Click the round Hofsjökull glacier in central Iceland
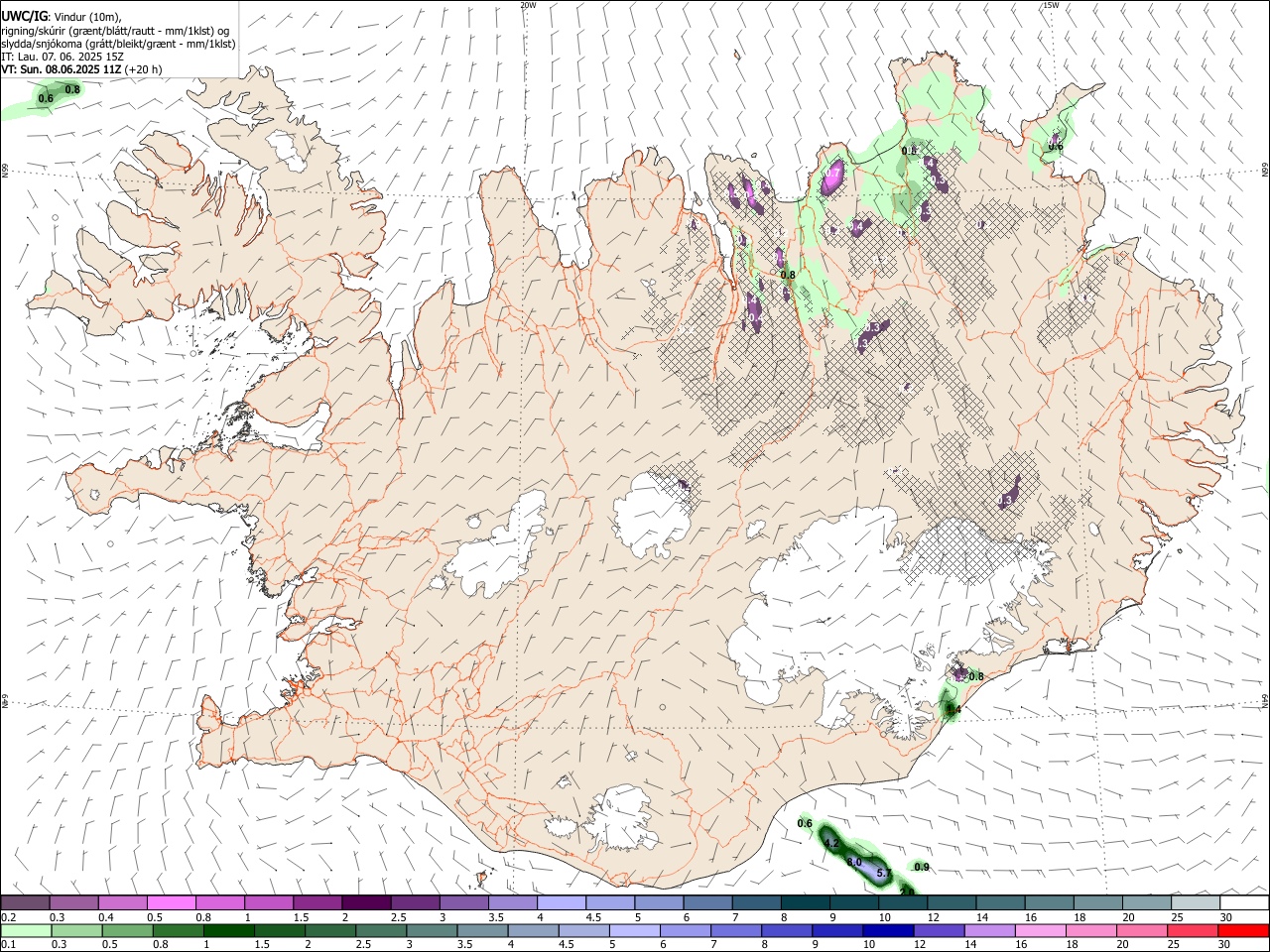The height and width of the screenshot is (952, 1270). (651, 513)
